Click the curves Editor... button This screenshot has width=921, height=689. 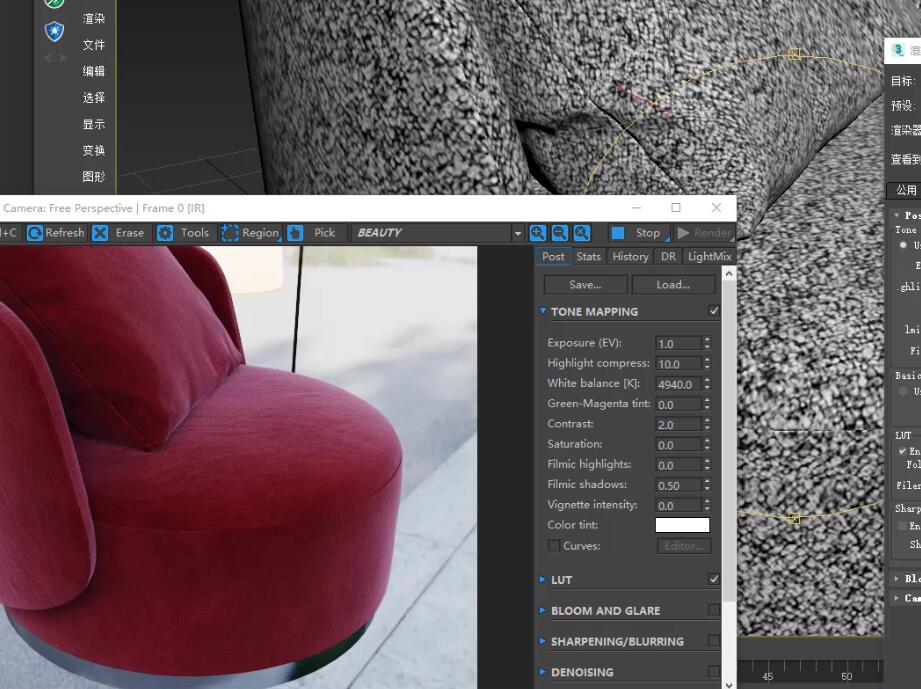(684, 546)
